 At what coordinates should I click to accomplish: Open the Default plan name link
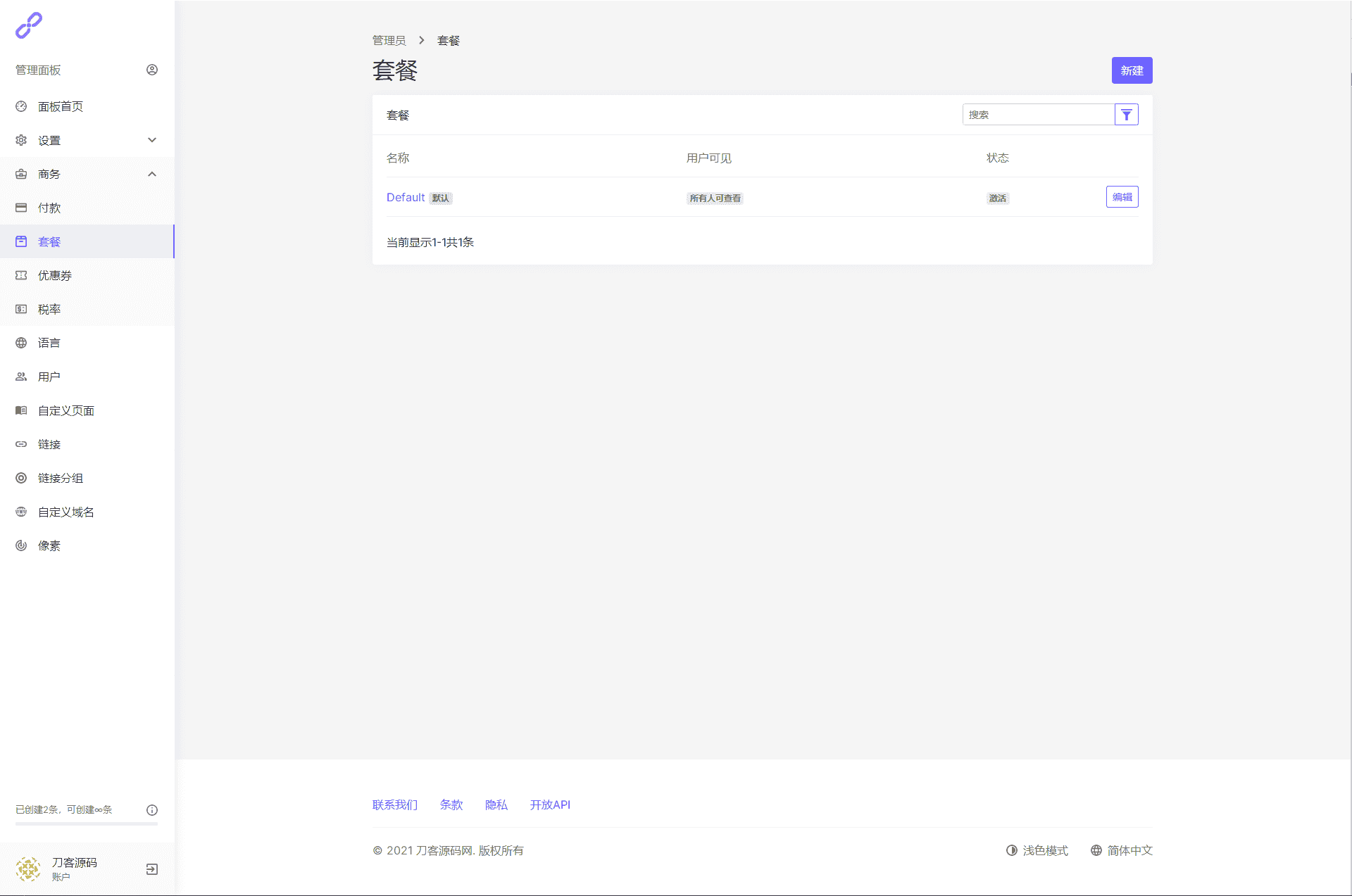[x=406, y=198]
